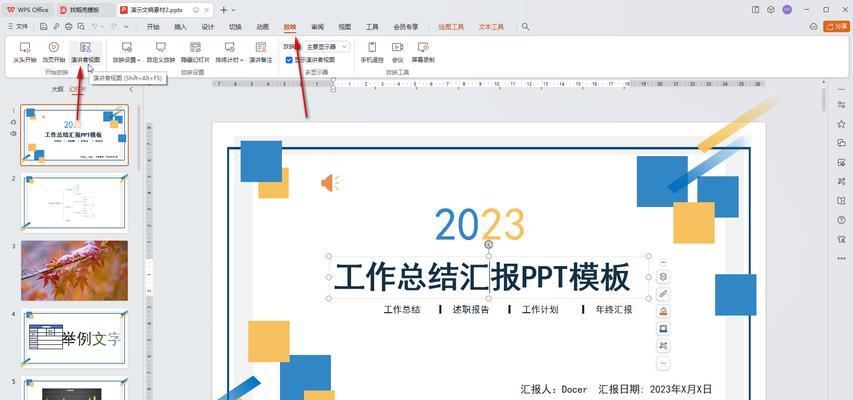This screenshot has height=400, width=853.
Task: Click the 年终汇报 text on slide
Action: [x=614, y=310]
